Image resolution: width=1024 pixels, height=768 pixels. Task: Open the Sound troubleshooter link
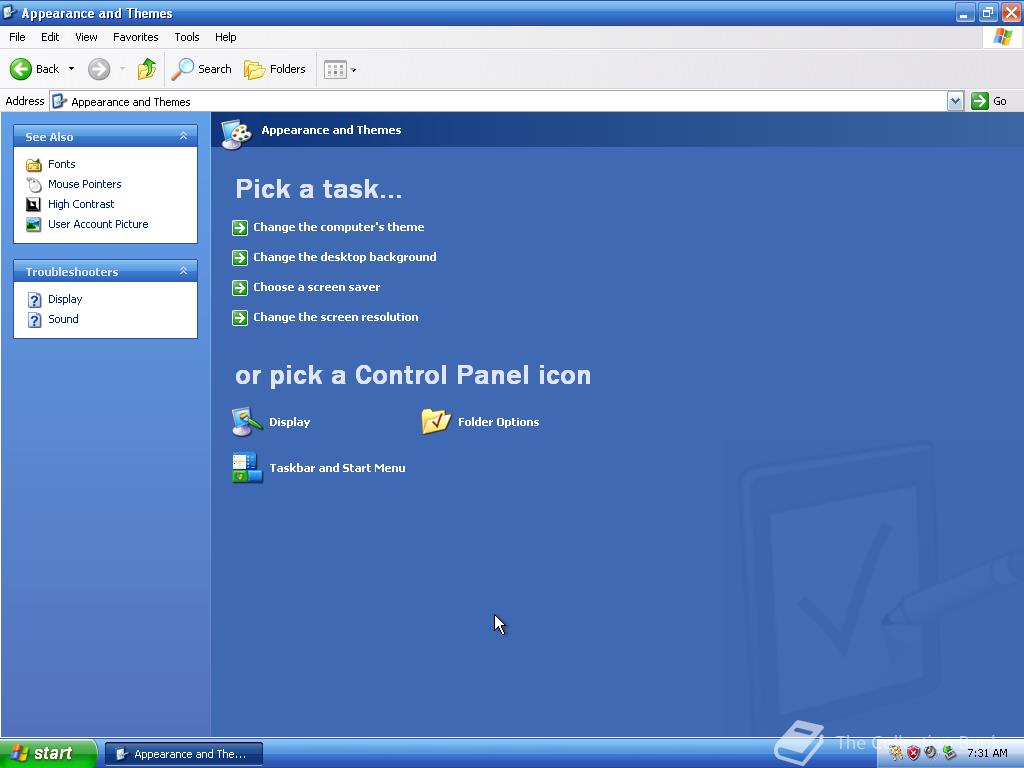point(63,319)
